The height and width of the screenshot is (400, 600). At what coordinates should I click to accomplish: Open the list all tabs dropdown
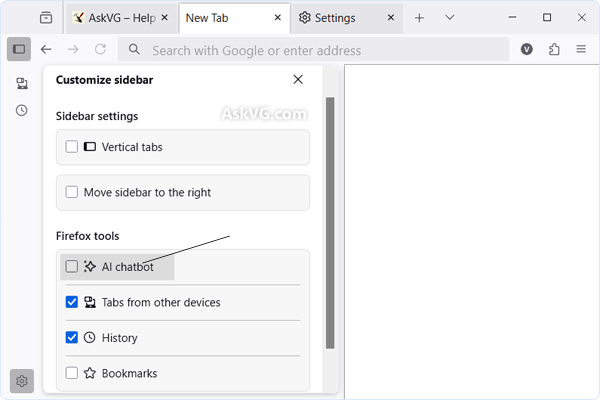tap(450, 18)
